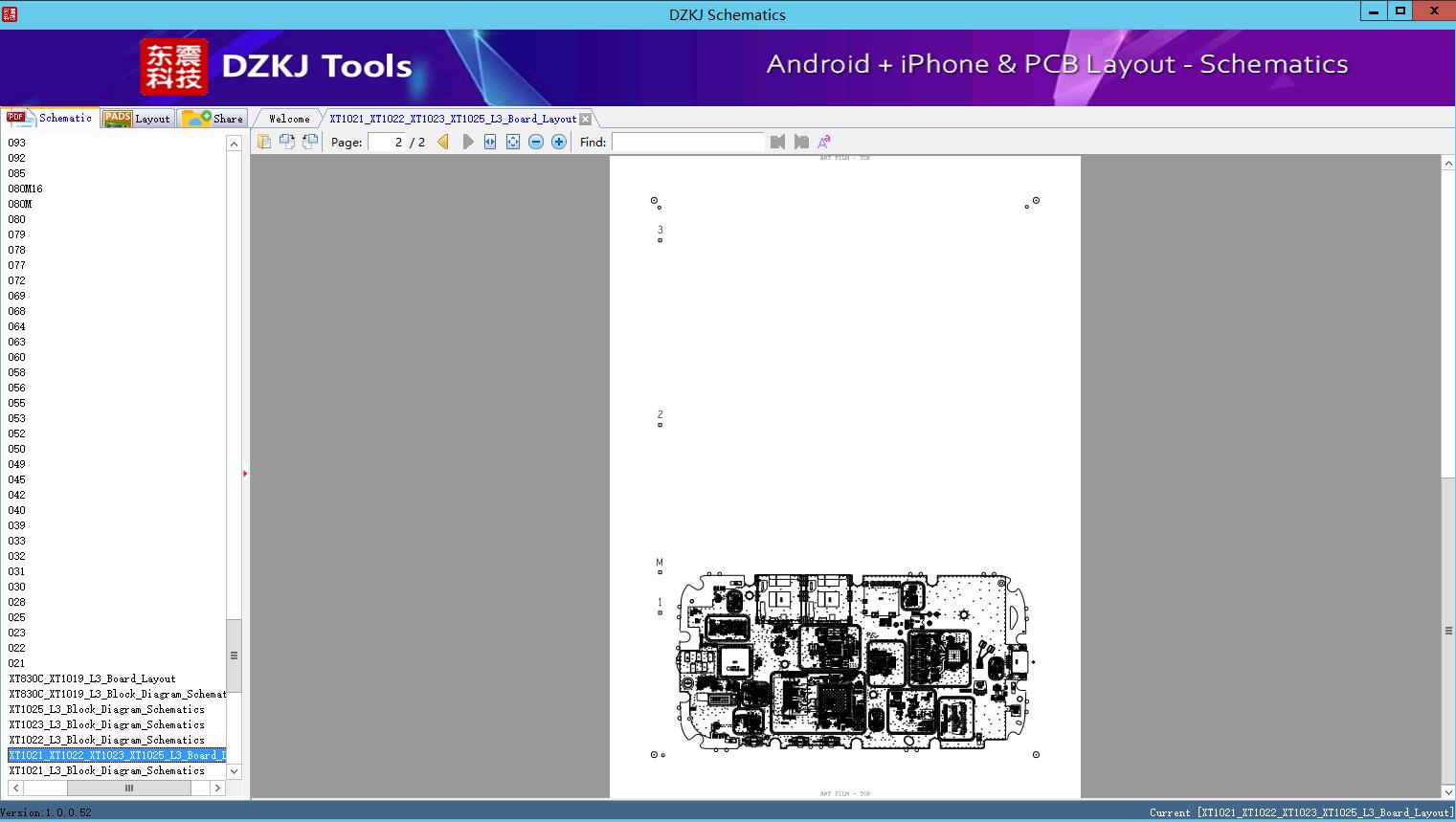Image resolution: width=1456 pixels, height=822 pixels.
Task: Zoom out with the minus icon
Action: point(536,142)
